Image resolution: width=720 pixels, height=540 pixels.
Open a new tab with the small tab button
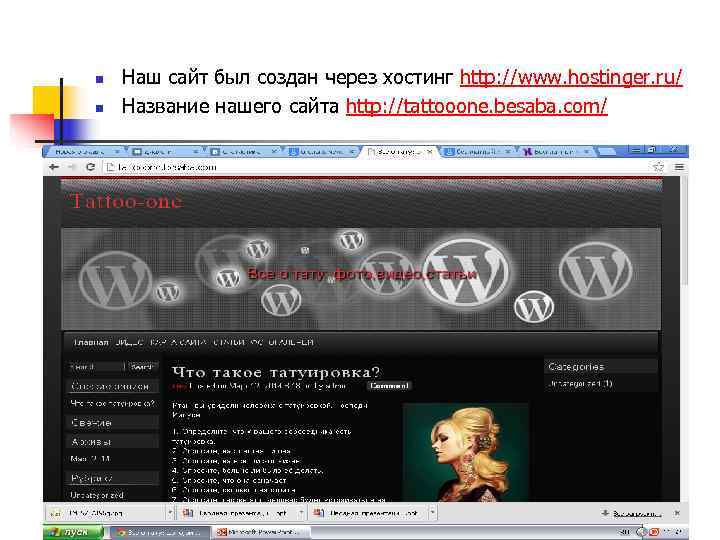click(x=606, y=151)
